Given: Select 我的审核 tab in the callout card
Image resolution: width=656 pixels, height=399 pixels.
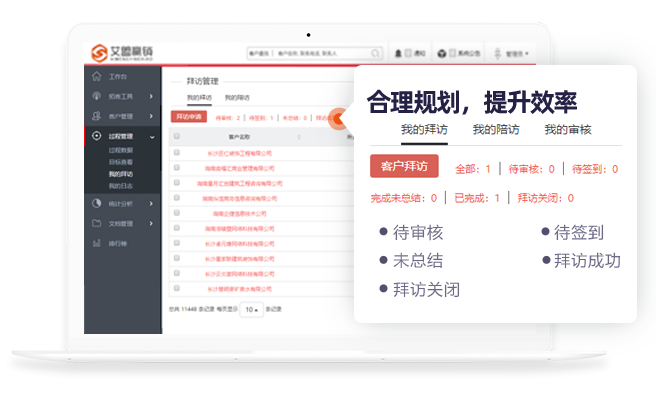Looking at the screenshot, I should pyautogui.click(x=568, y=130).
